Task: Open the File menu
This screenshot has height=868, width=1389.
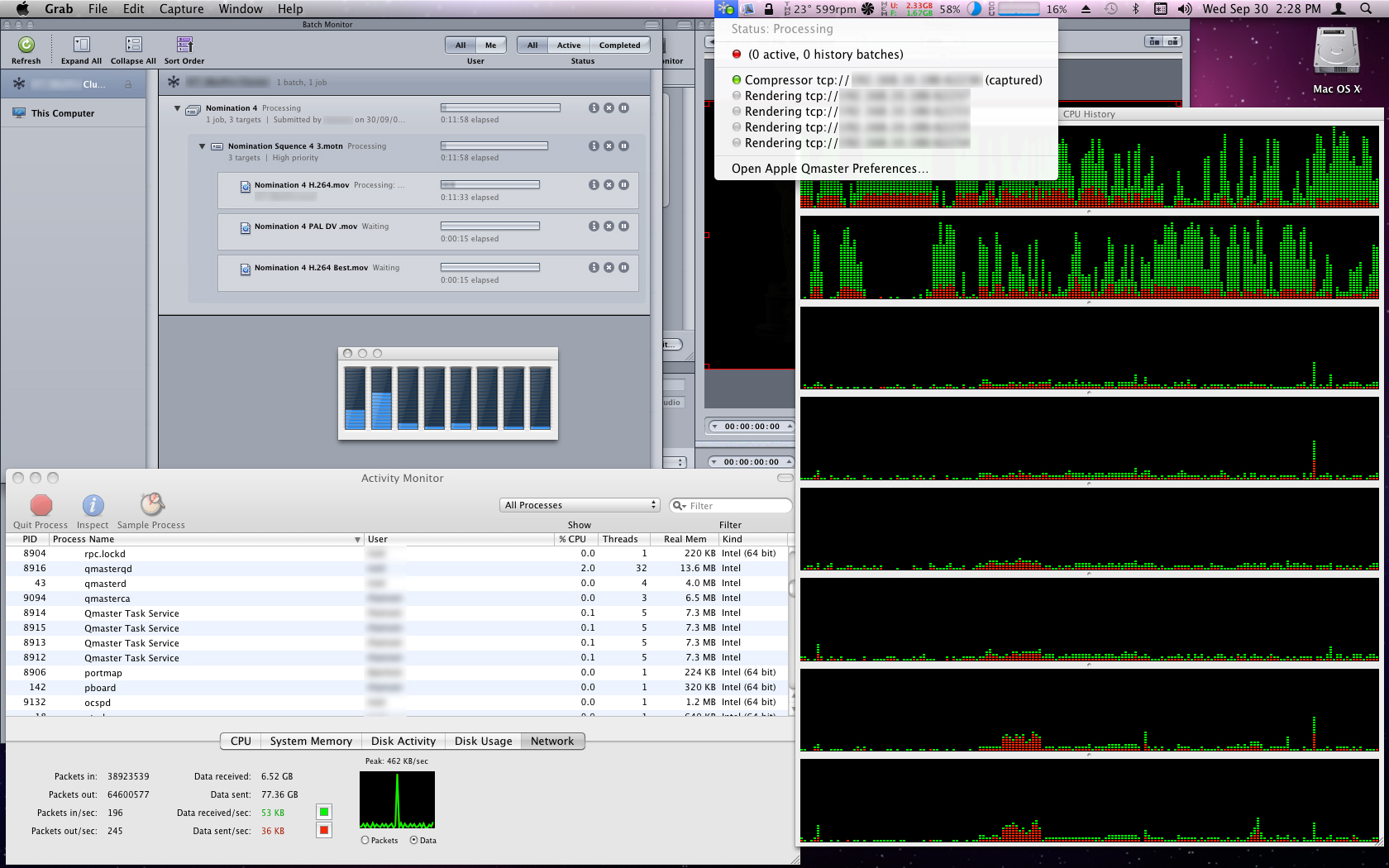Action: point(98,9)
